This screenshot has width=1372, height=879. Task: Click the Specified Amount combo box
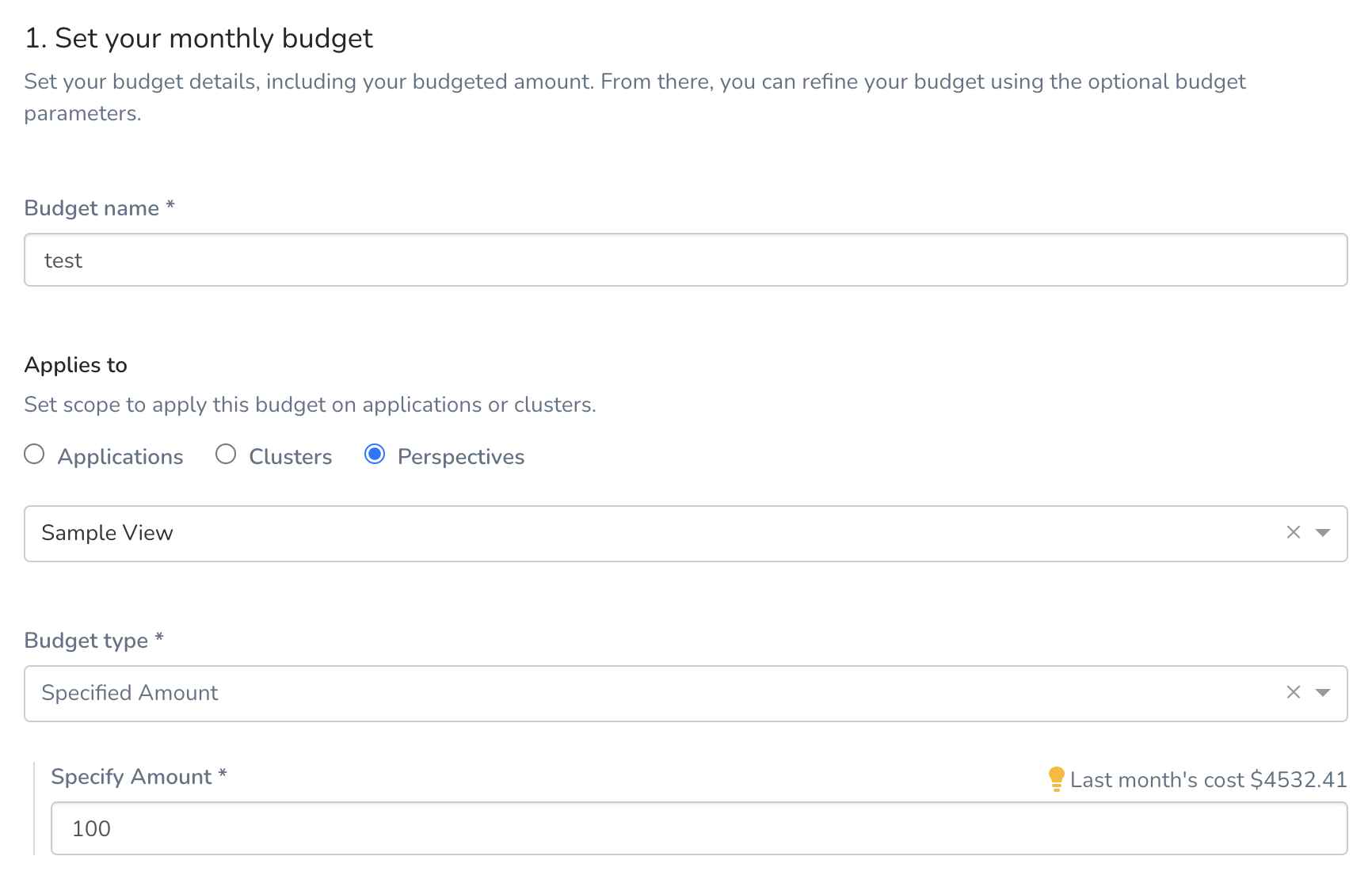coord(686,694)
